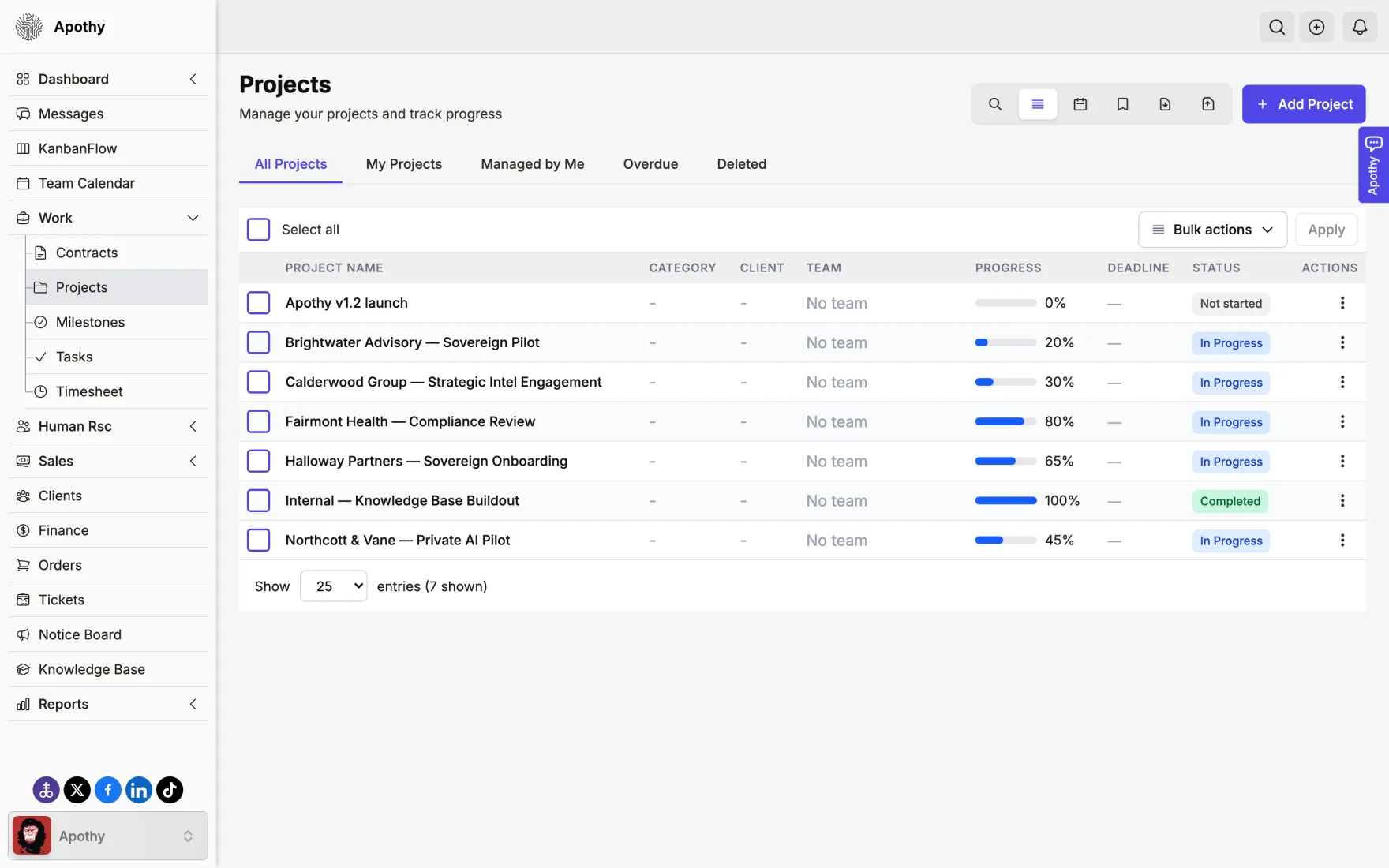Click the export file icon

coord(1207,104)
